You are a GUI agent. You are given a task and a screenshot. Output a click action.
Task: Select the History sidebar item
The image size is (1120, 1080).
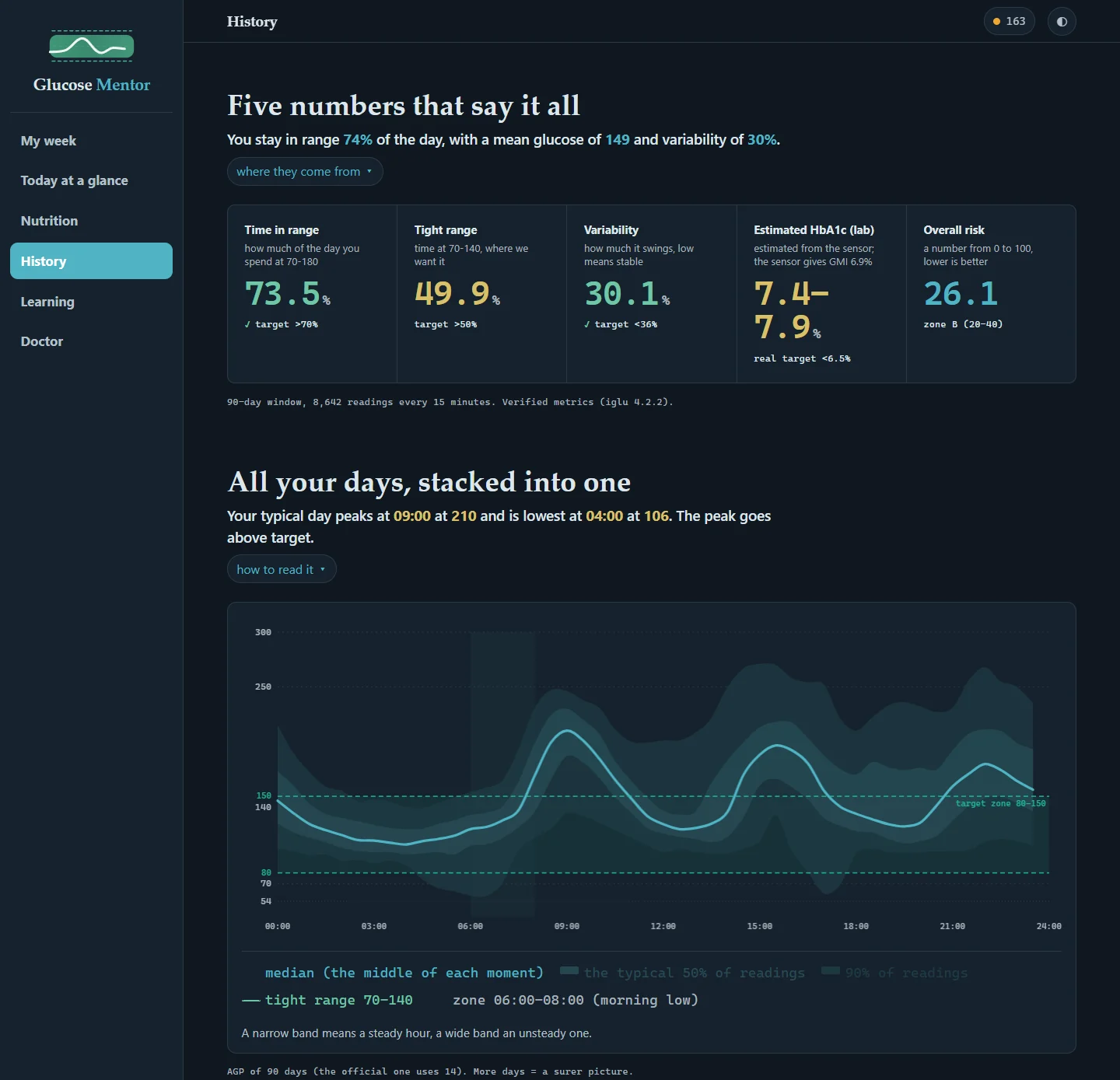click(91, 261)
